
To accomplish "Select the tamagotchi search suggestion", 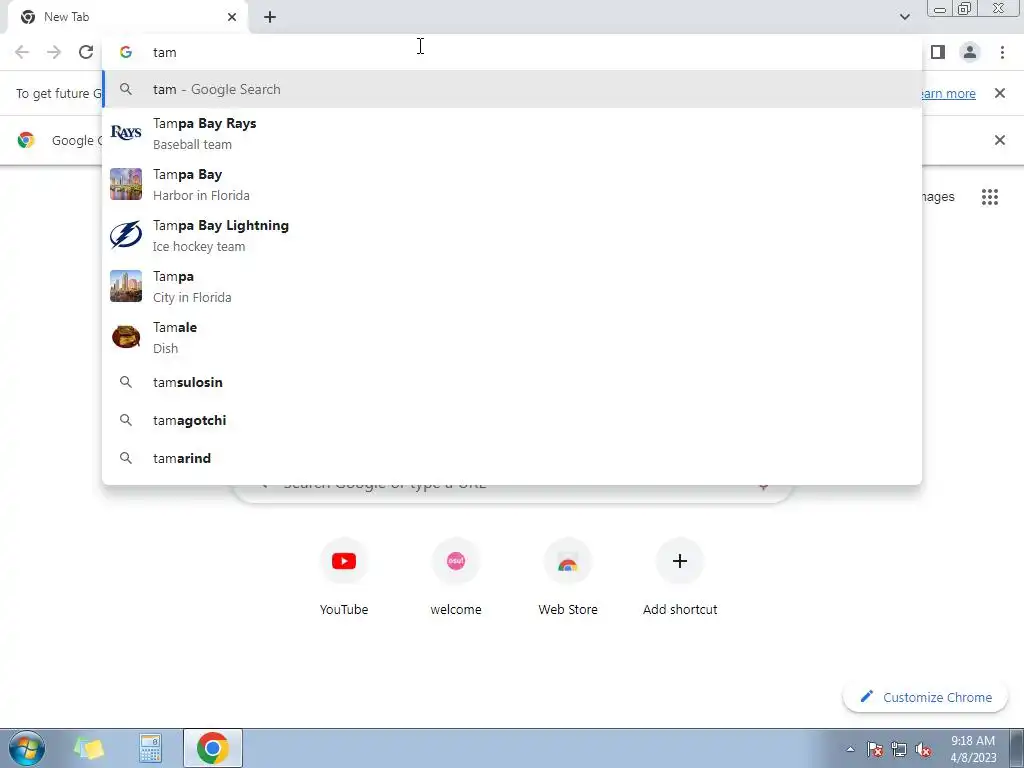I will (512, 420).
